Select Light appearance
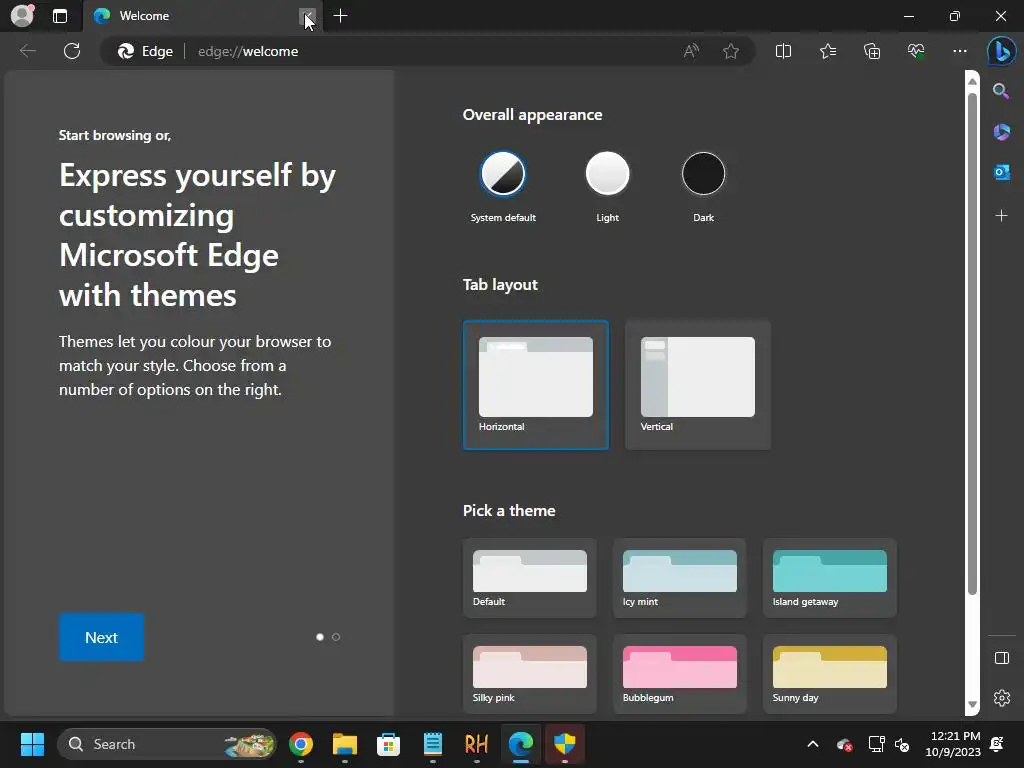The height and width of the screenshot is (768, 1024). point(607,174)
